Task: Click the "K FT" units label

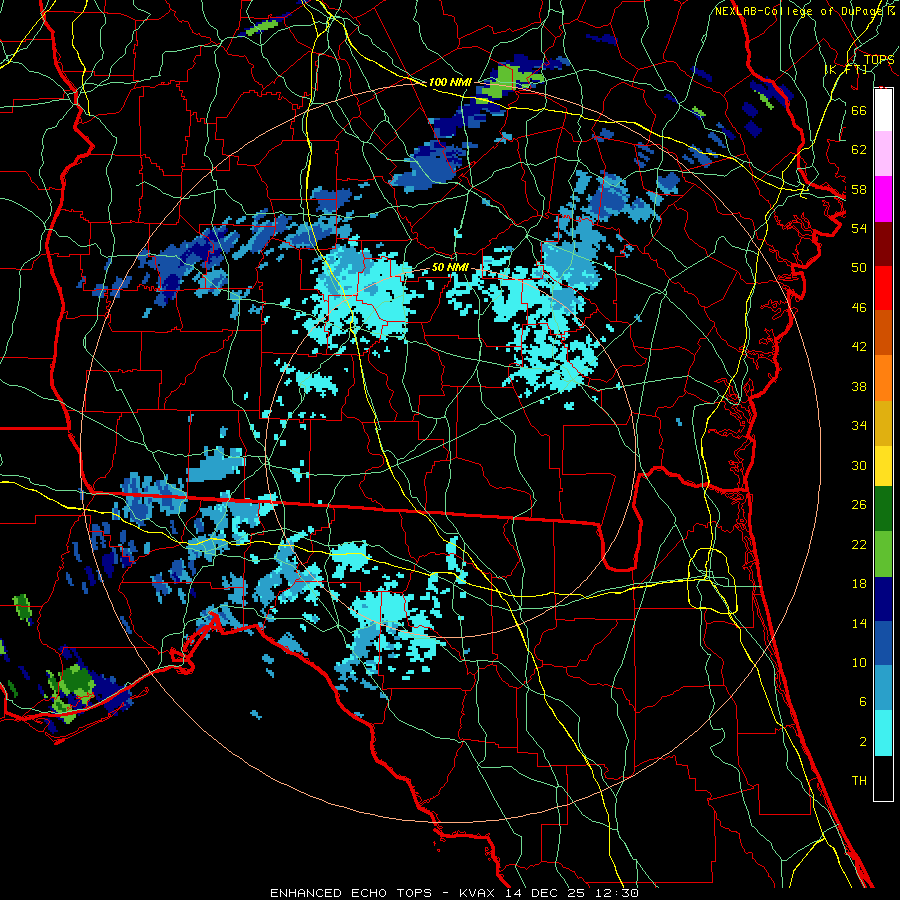Action: coord(846,69)
